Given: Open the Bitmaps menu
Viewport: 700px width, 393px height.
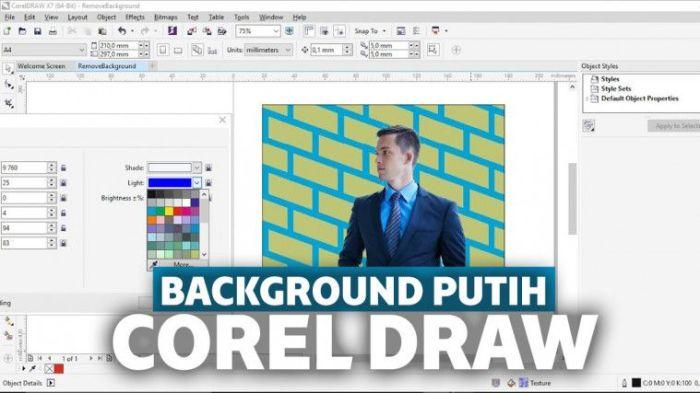Looking at the screenshot, I should pos(165,17).
